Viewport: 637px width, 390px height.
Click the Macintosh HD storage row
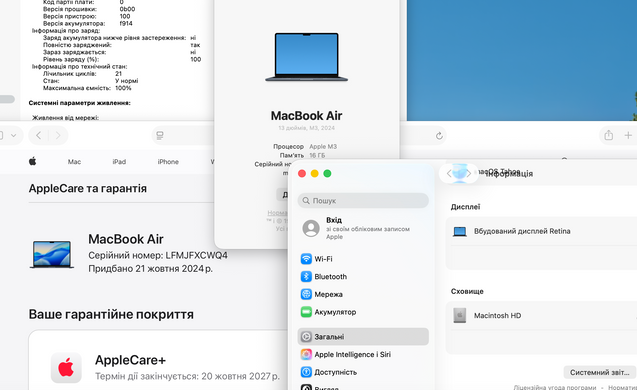pyautogui.click(x=542, y=315)
